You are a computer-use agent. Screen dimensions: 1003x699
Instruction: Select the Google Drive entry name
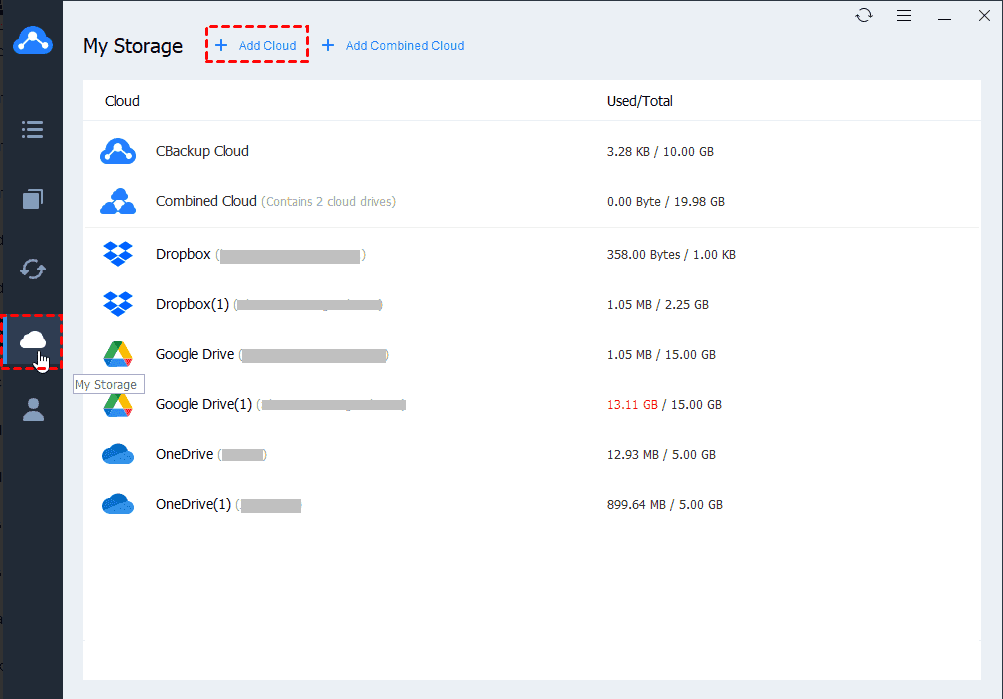pyautogui.click(x=195, y=354)
